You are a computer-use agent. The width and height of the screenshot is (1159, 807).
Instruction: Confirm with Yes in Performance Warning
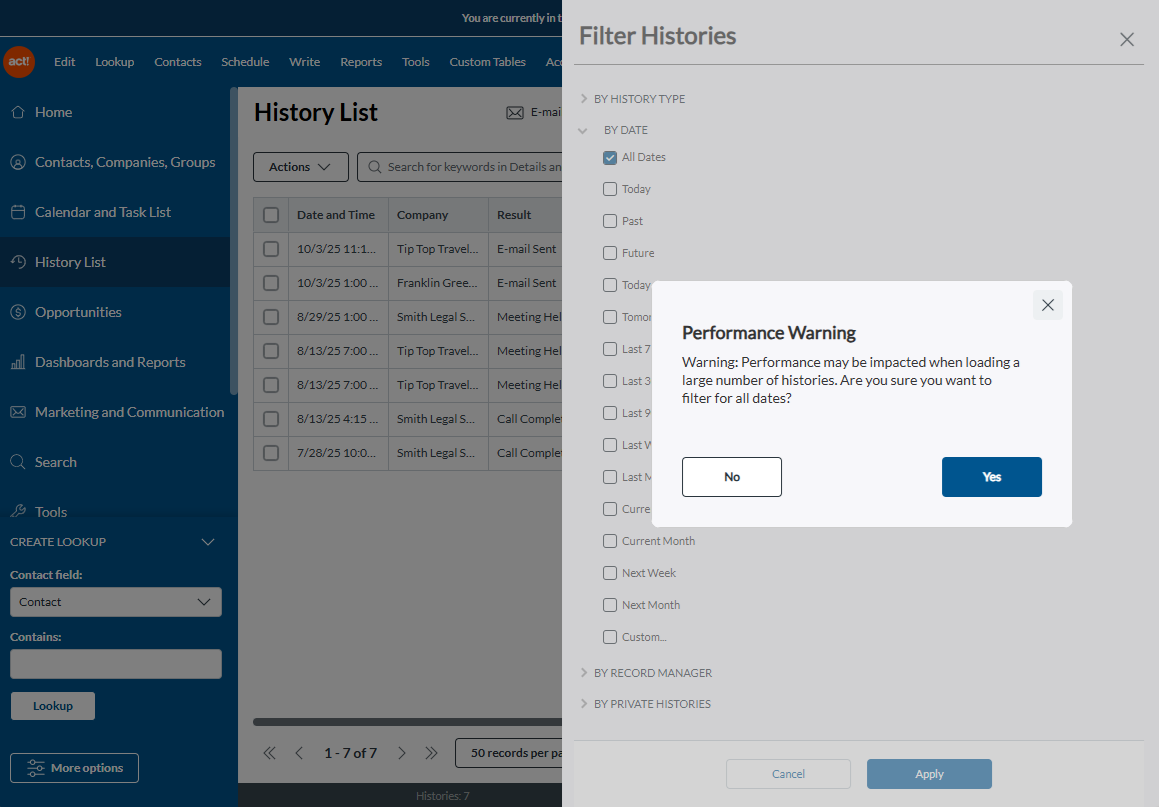991,477
